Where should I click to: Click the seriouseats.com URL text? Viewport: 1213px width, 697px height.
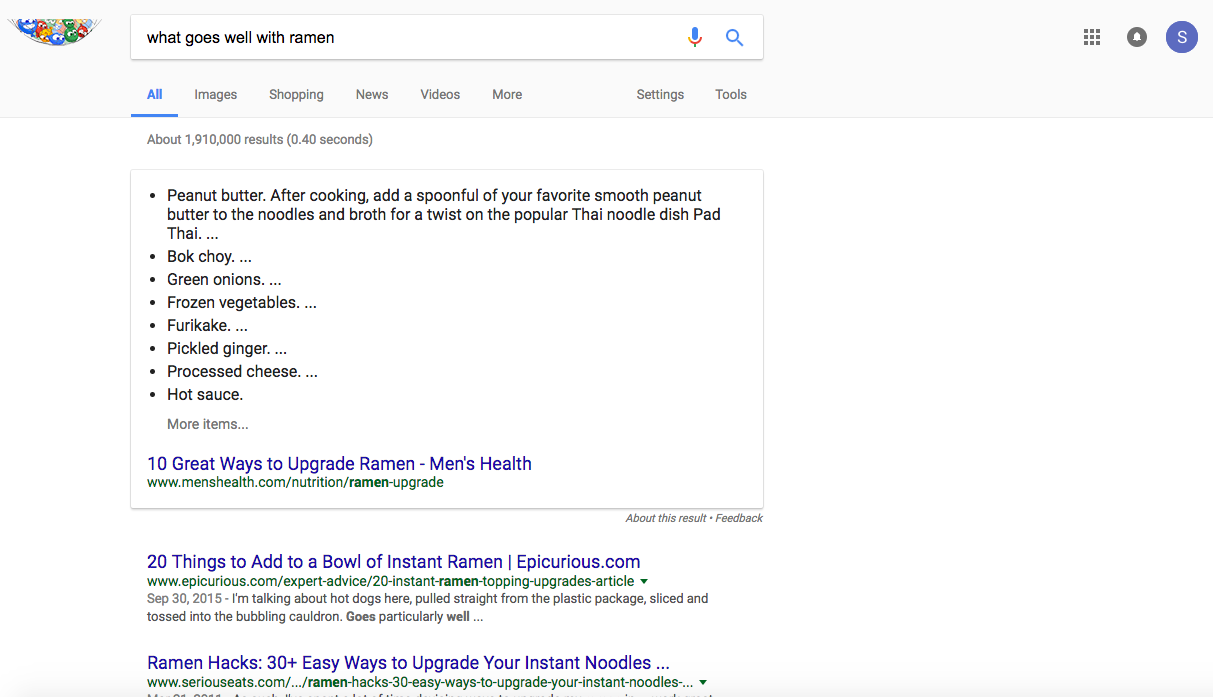point(420,682)
